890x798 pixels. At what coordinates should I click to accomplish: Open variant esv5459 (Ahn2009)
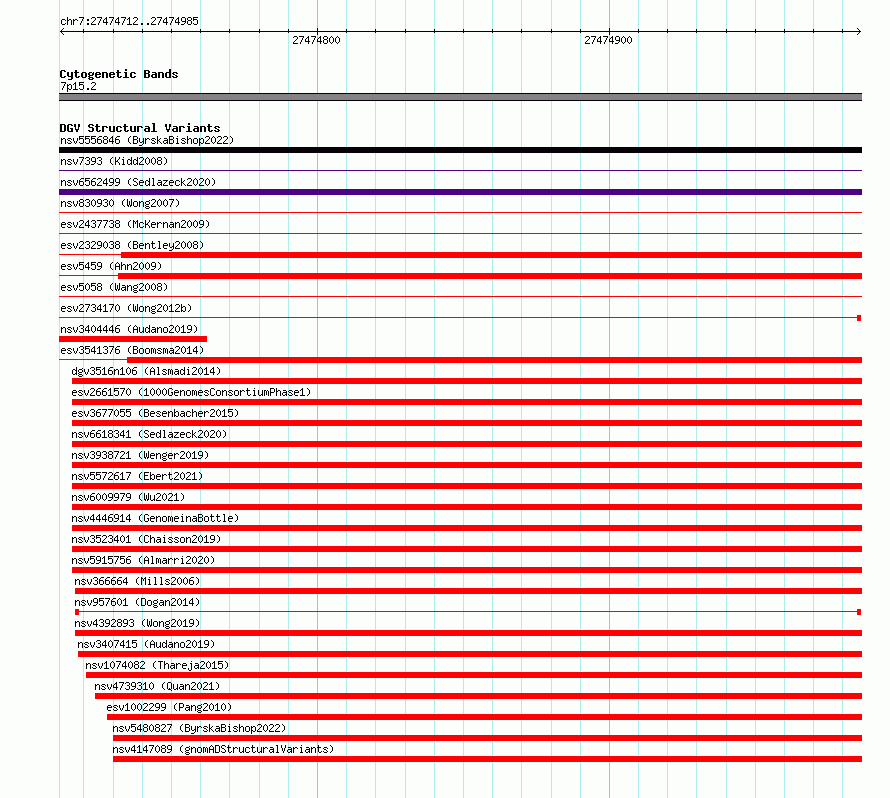[x=111, y=266]
